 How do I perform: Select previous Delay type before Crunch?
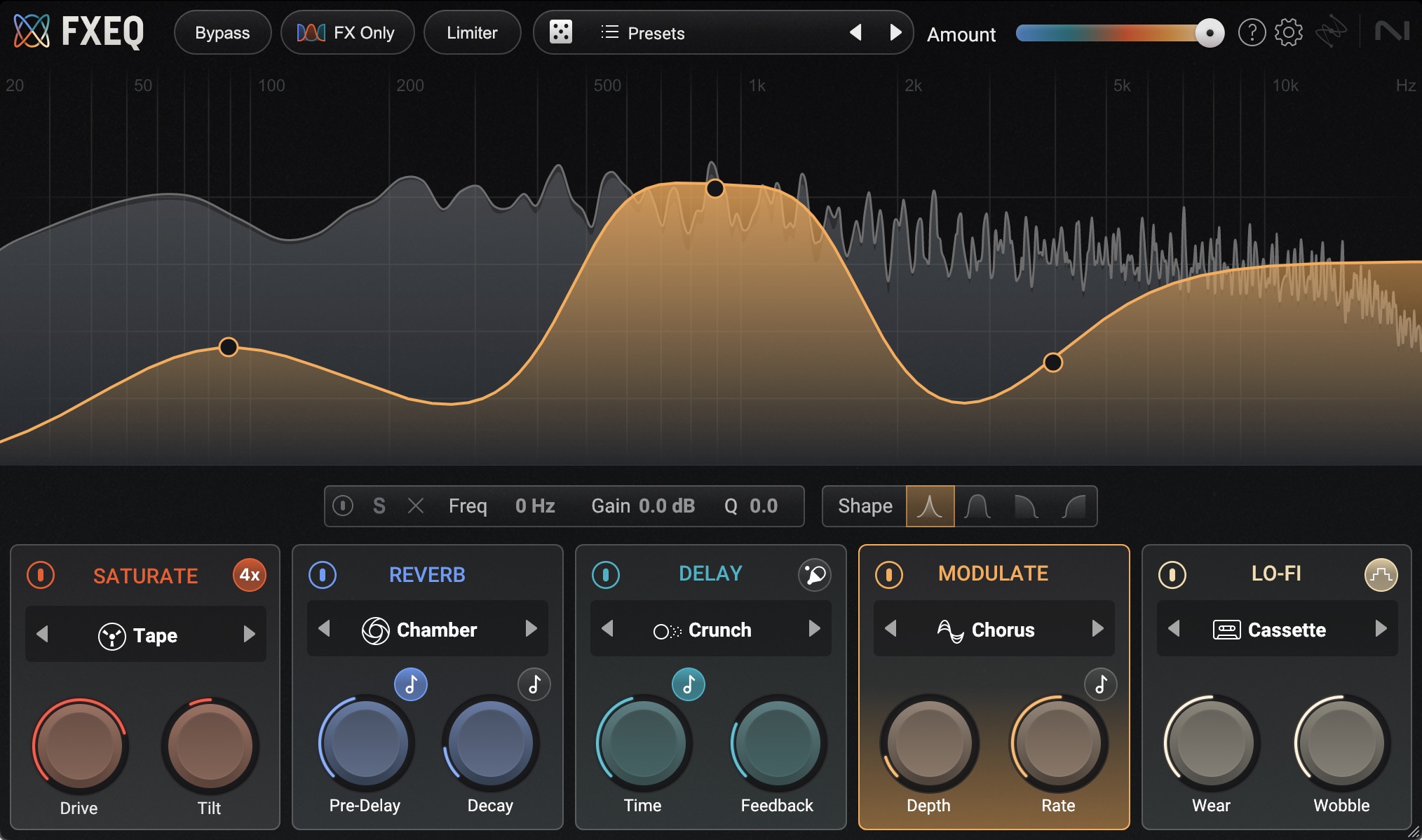click(x=607, y=628)
